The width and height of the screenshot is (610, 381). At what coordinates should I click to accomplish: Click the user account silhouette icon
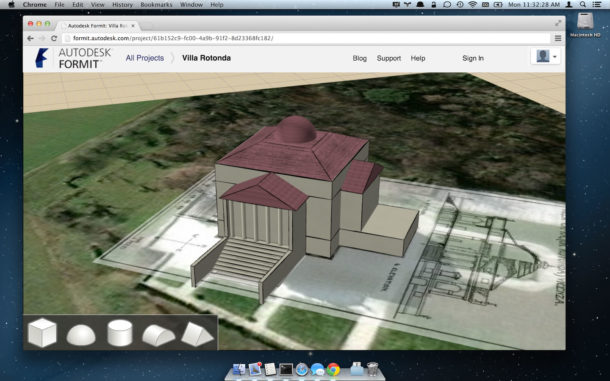(x=569, y=5)
